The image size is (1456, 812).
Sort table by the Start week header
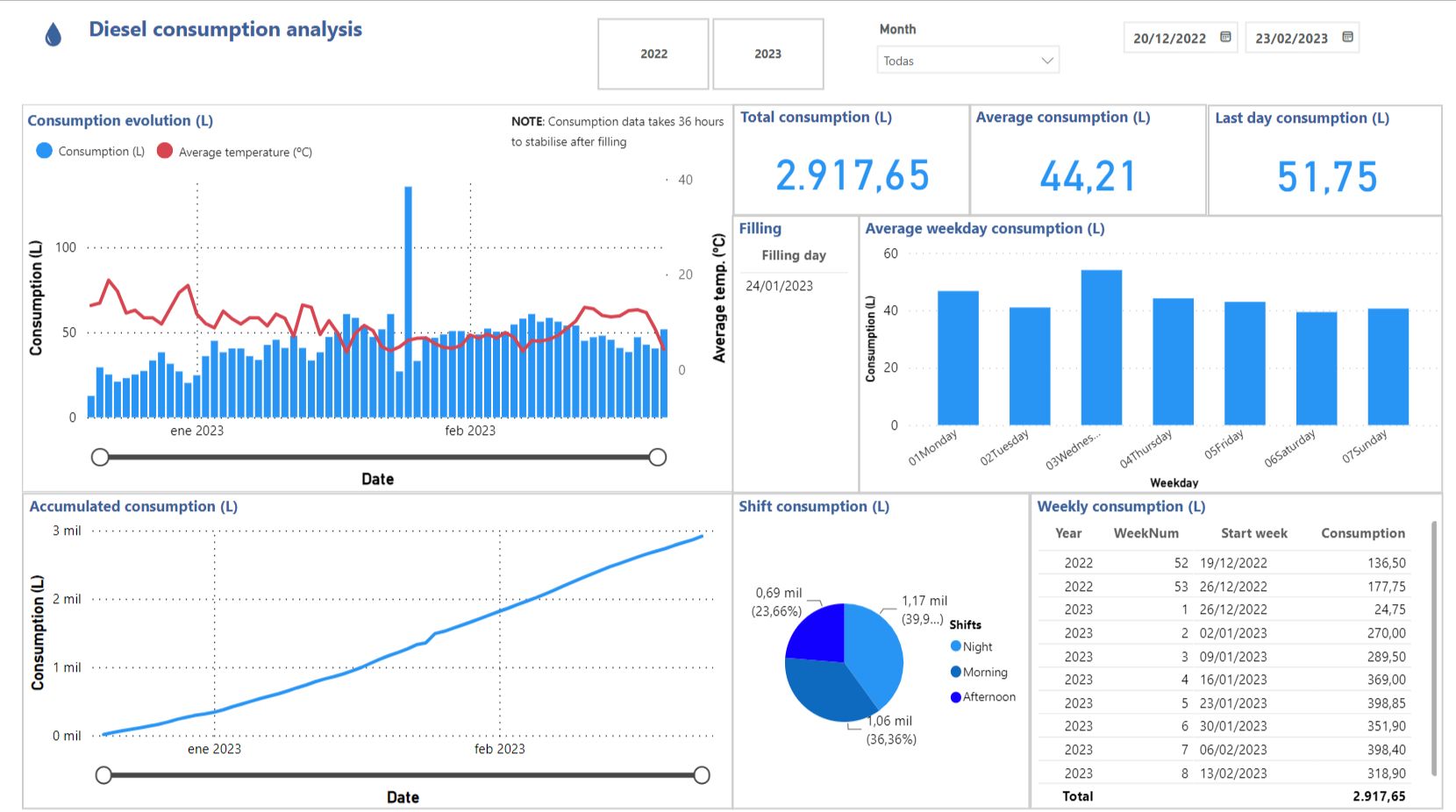pyautogui.click(x=1253, y=533)
